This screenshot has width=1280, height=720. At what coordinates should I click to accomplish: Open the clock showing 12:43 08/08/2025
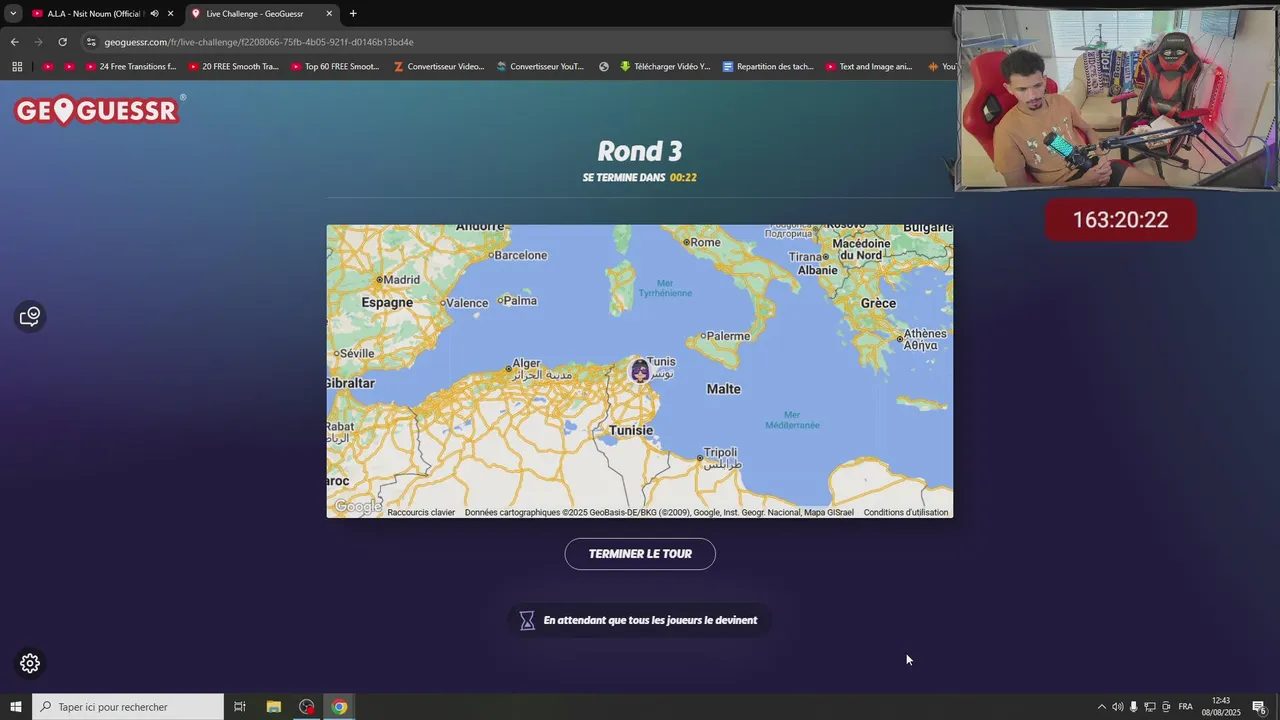[1220, 707]
